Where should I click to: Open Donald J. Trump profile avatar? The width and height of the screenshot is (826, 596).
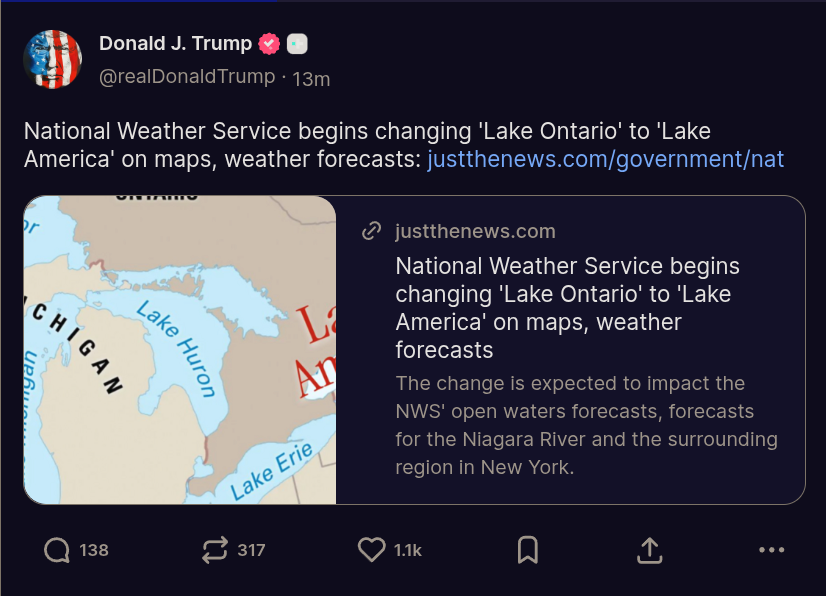[53, 59]
